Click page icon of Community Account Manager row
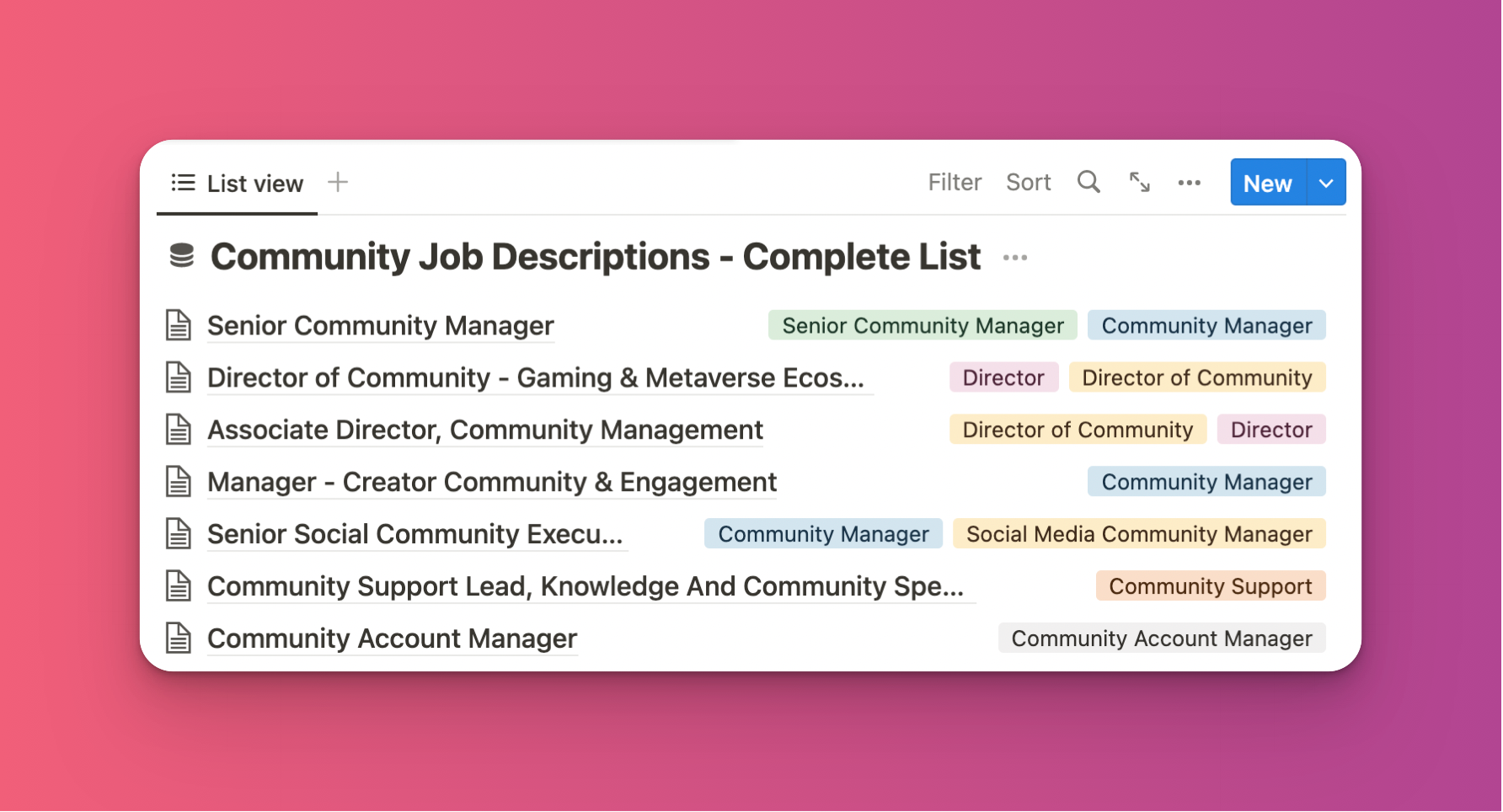Viewport: 1503px width, 812px height. click(179, 638)
